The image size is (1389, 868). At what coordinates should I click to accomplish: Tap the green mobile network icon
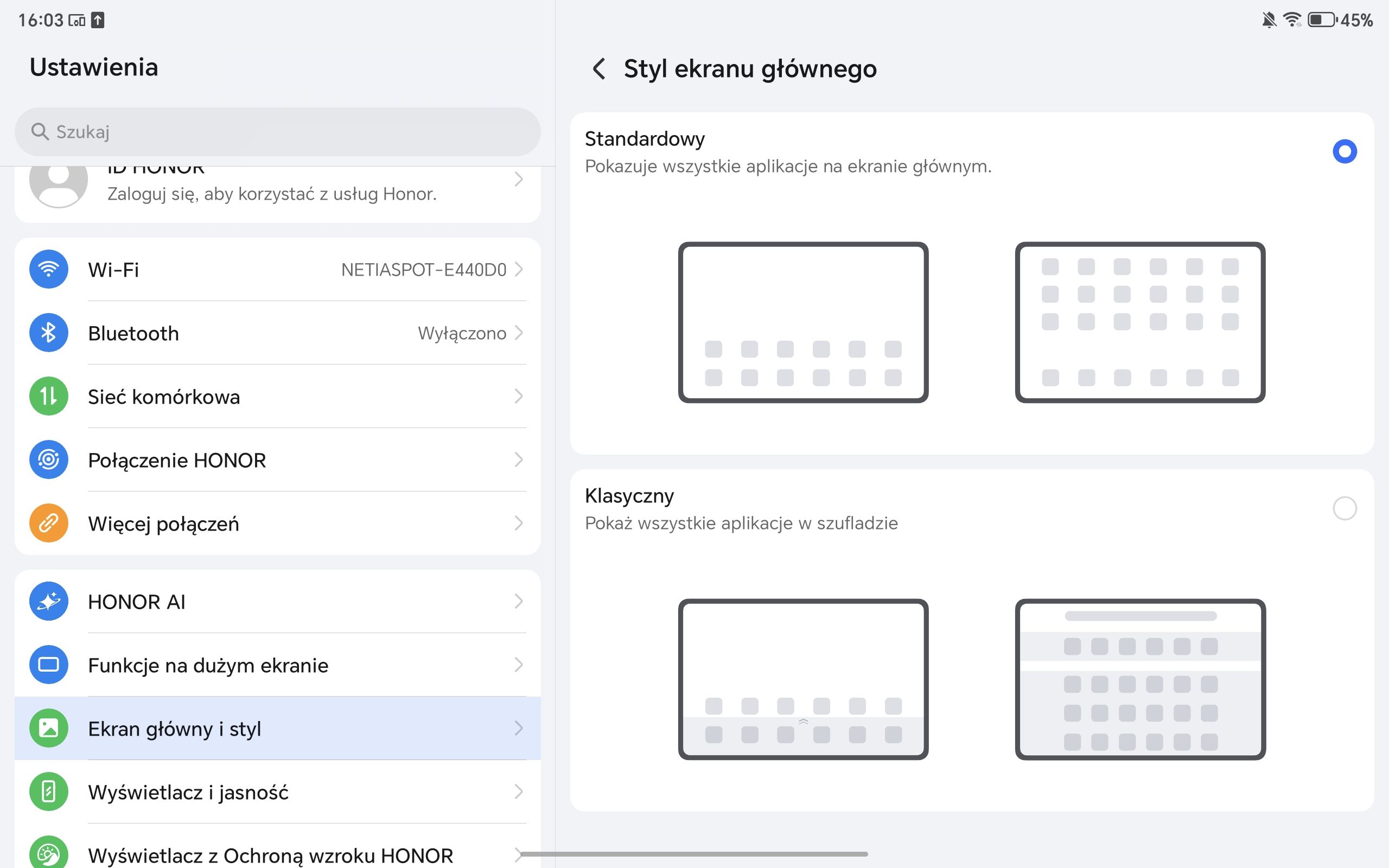coord(49,396)
